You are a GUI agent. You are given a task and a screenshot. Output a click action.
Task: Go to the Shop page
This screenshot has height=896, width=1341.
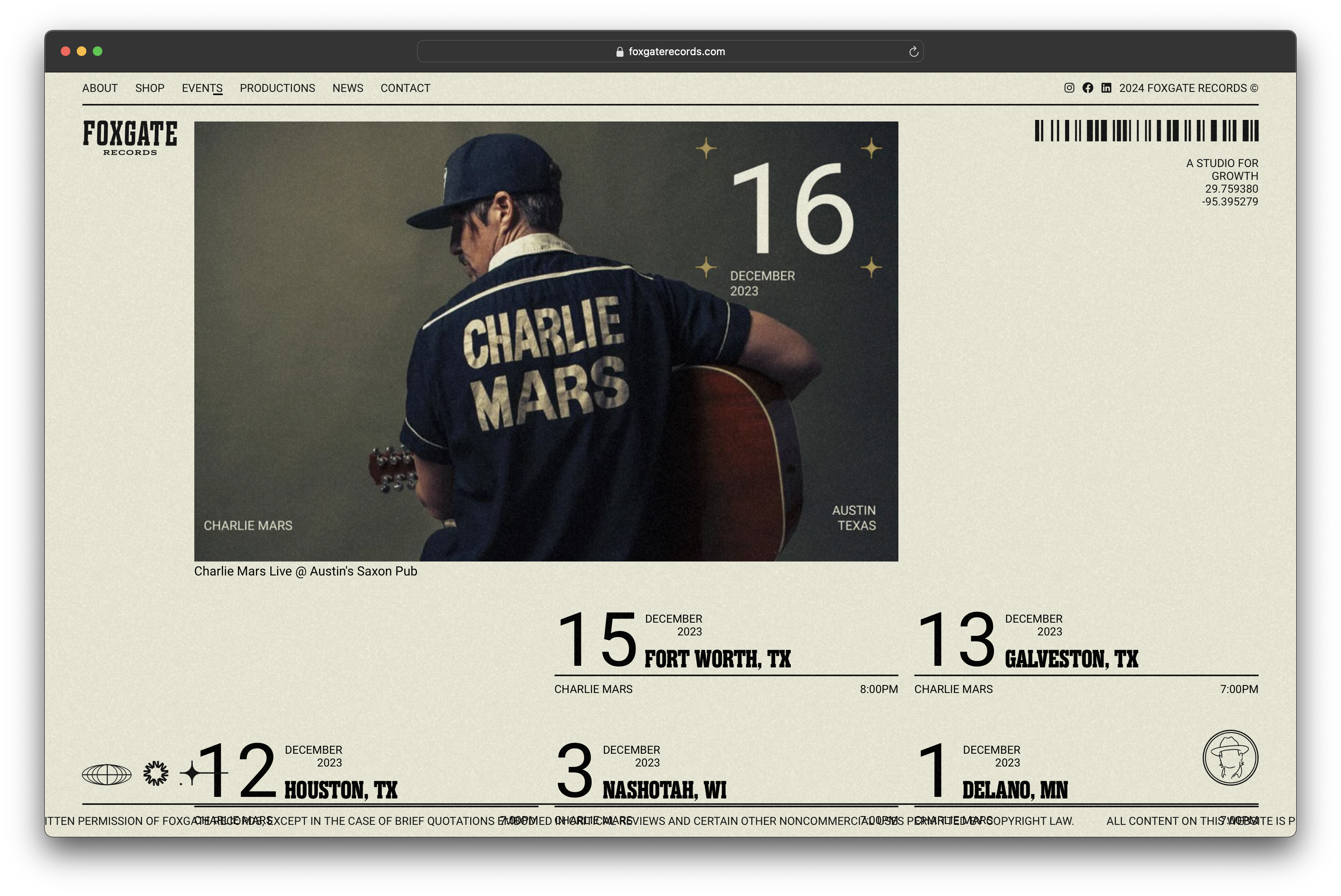pyautogui.click(x=150, y=88)
